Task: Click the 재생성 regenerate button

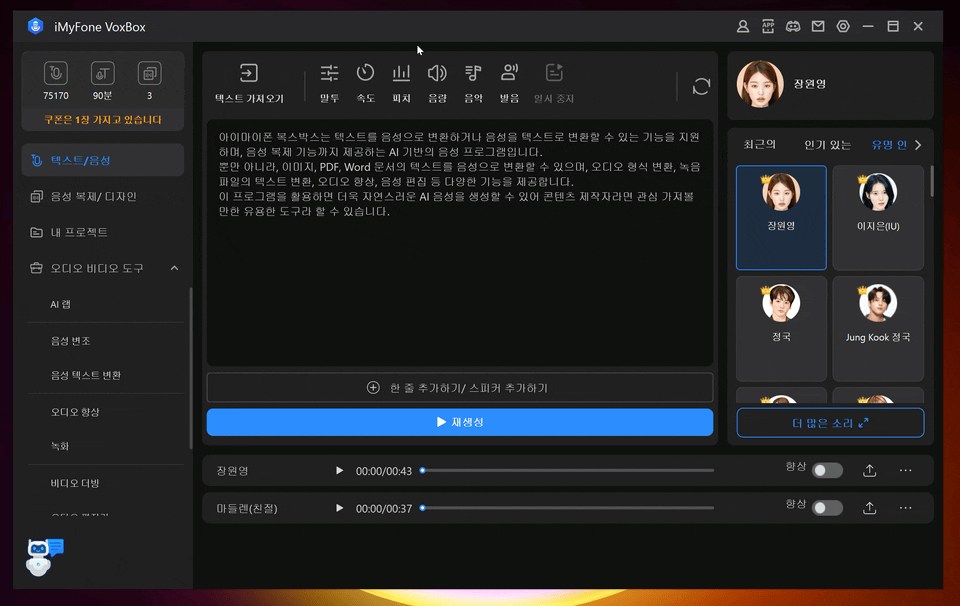Action: [460, 422]
